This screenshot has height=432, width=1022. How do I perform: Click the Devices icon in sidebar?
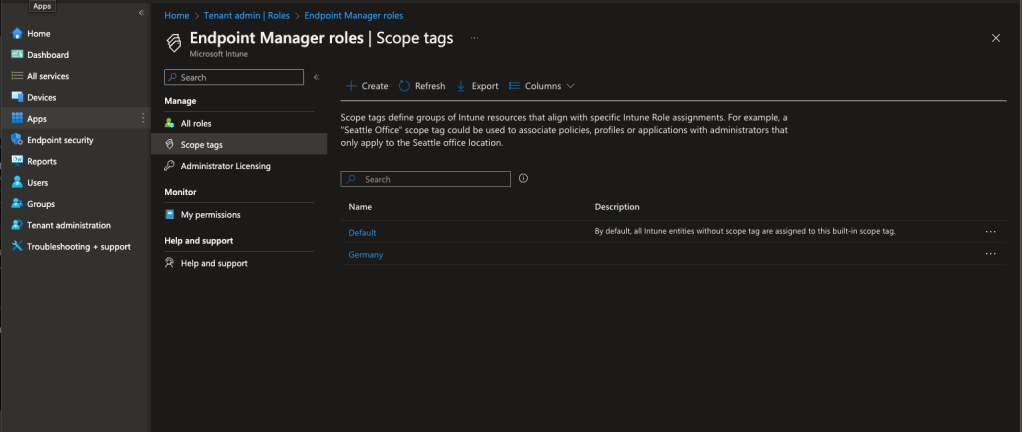[17, 98]
